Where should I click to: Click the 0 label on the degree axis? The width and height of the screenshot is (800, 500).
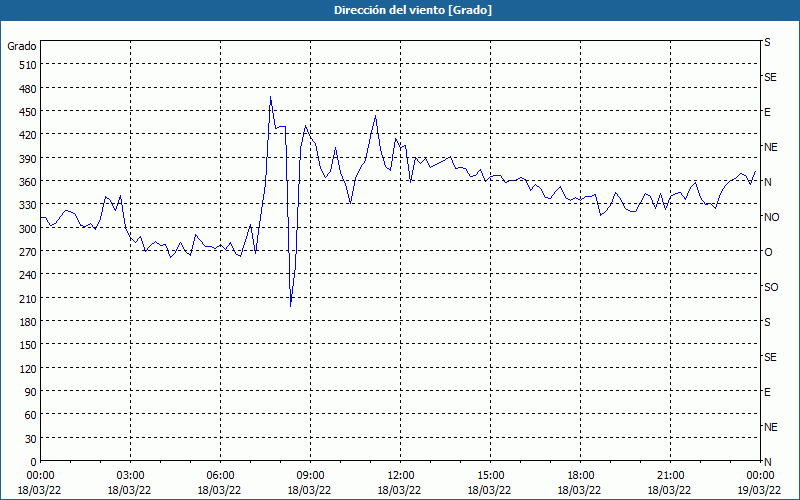pyautogui.click(x=34, y=462)
